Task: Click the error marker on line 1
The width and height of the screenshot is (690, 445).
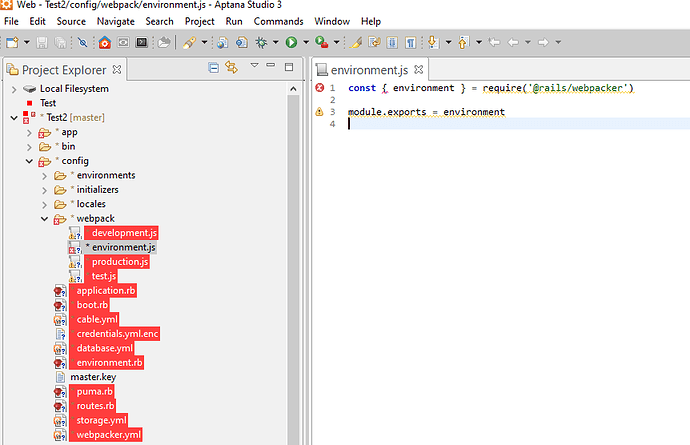Action: (319, 88)
